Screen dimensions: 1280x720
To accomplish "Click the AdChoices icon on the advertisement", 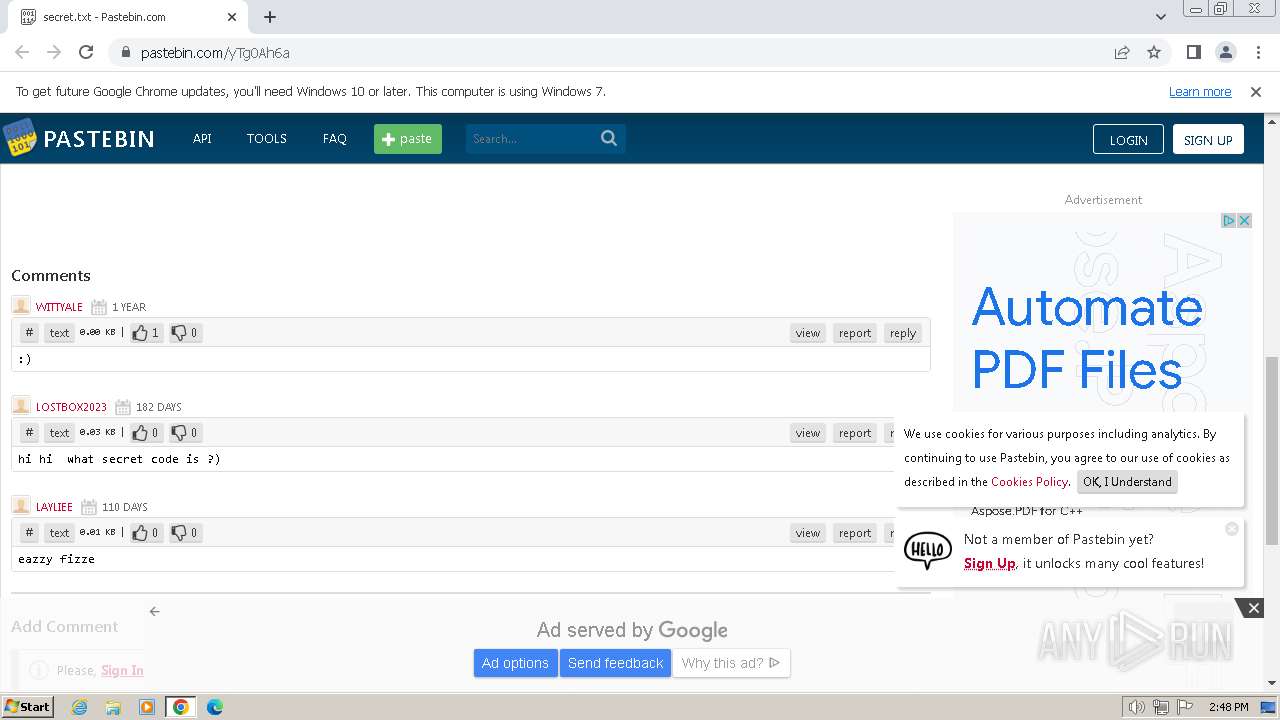I will pos(1229,220).
